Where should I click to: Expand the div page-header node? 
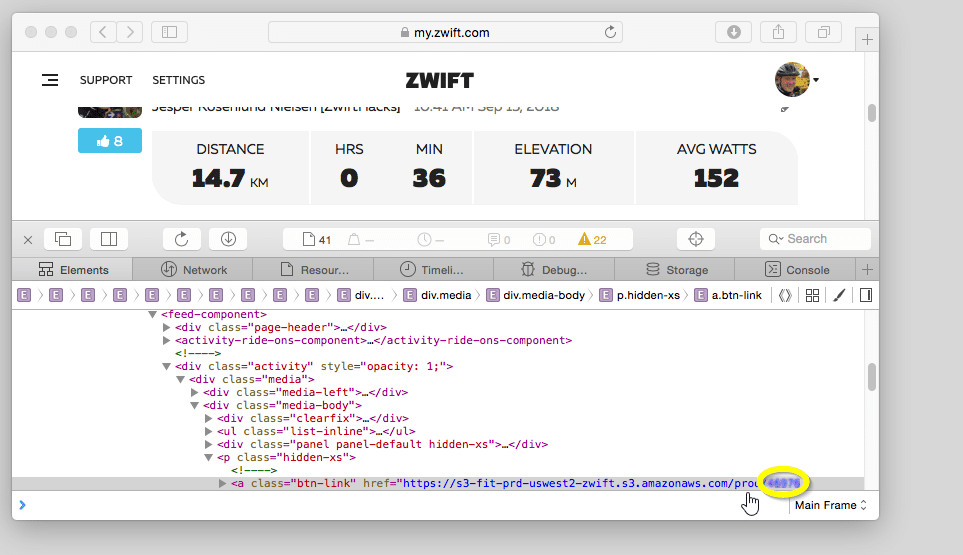click(166, 327)
